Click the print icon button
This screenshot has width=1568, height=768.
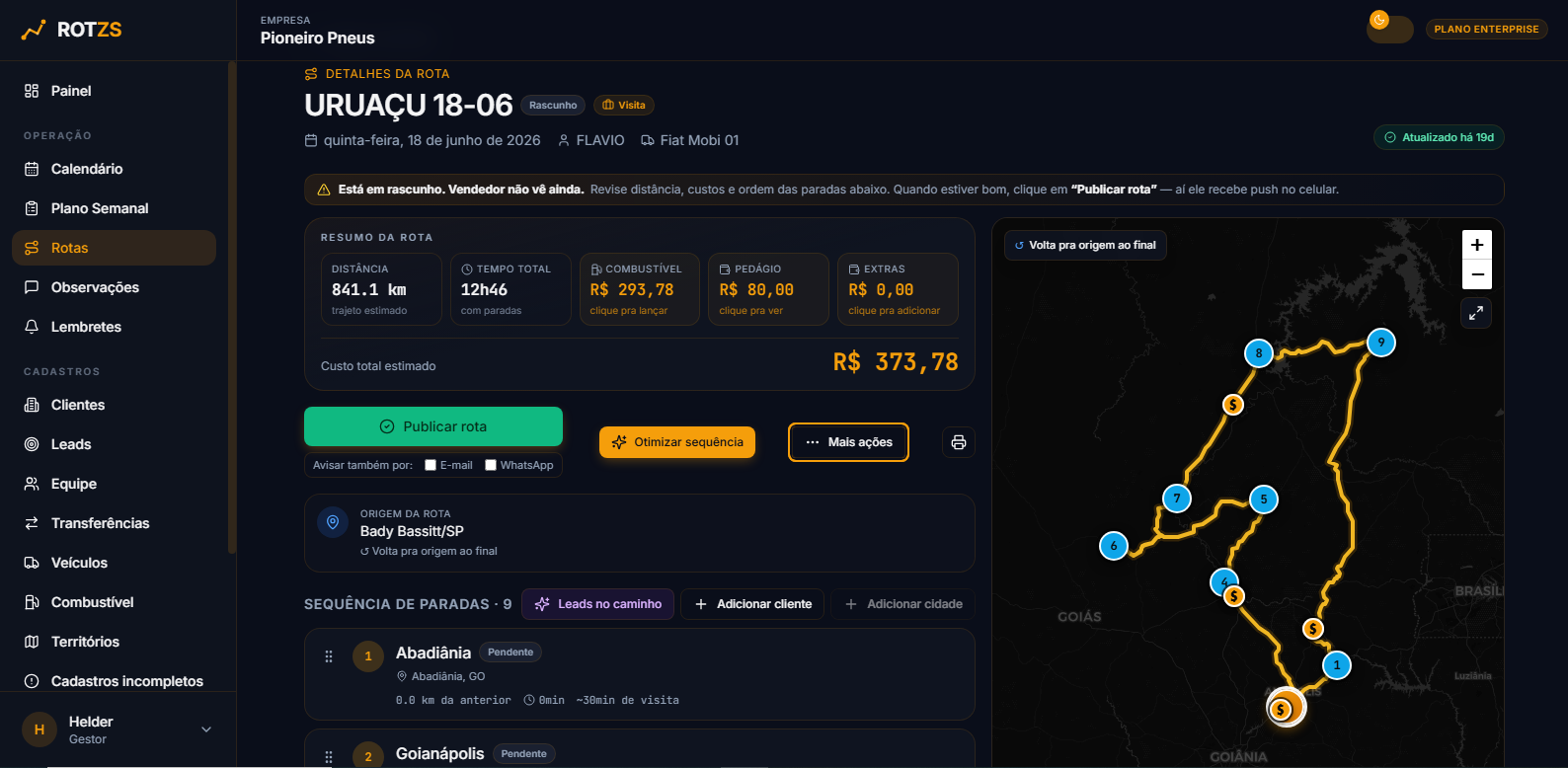point(959,442)
